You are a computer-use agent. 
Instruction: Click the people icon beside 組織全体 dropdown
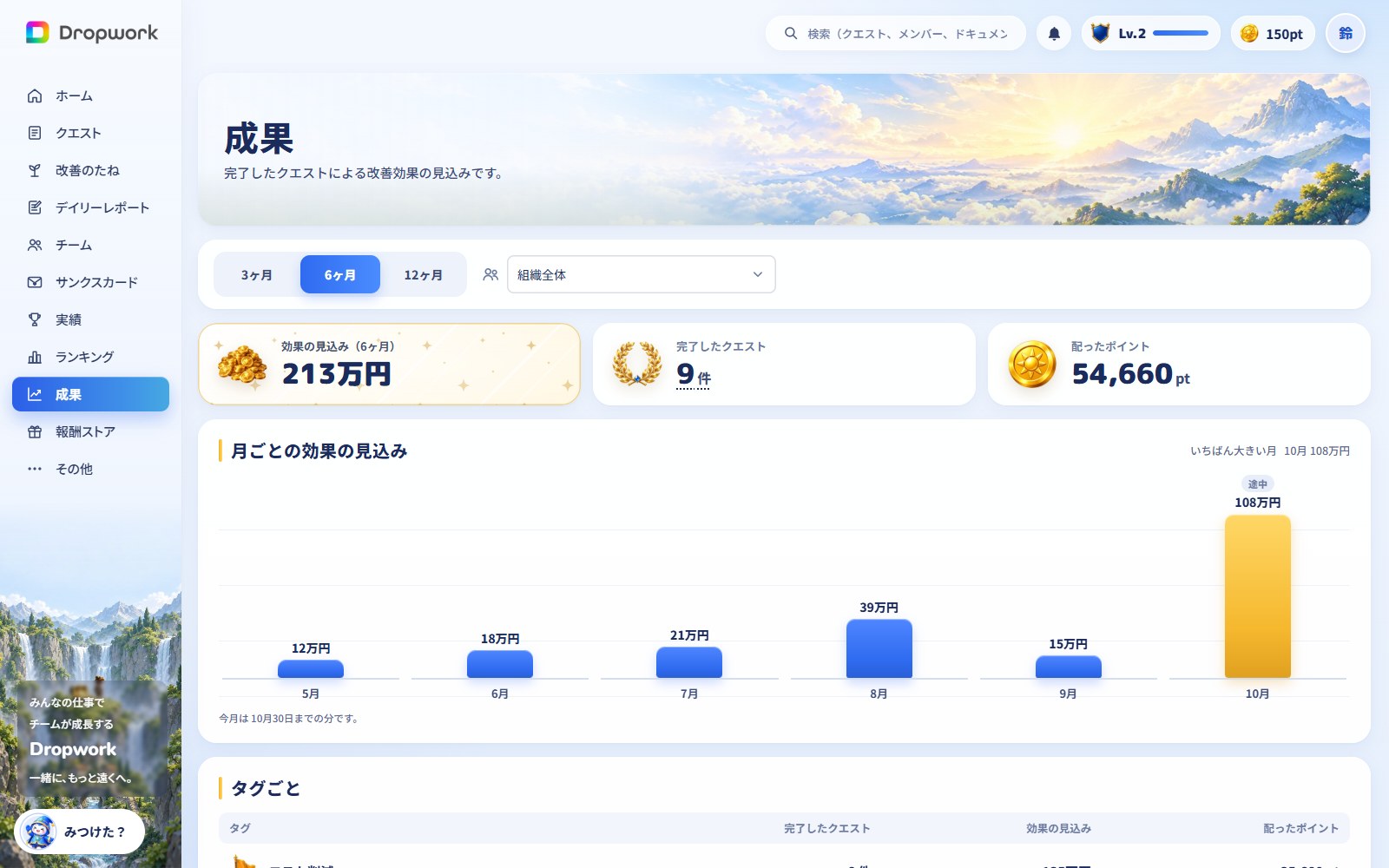coord(490,274)
